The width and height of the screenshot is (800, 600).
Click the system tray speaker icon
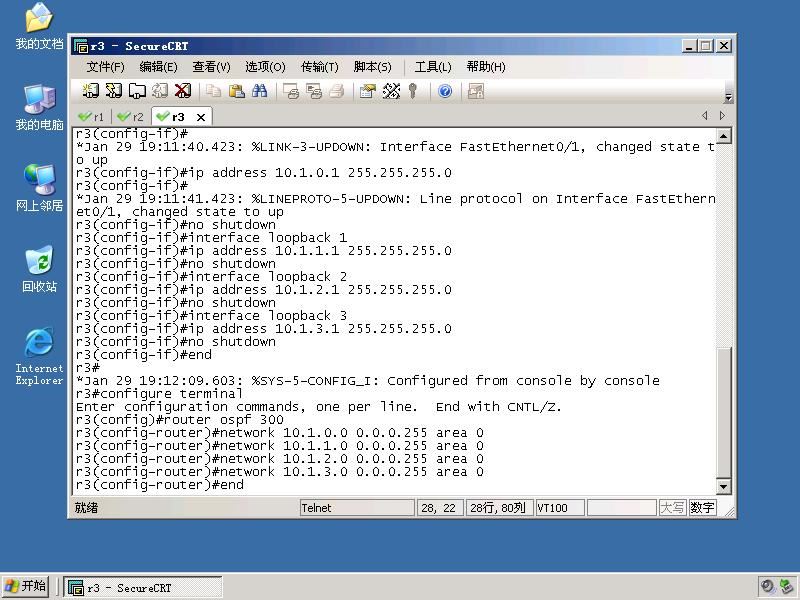[767, 587]
